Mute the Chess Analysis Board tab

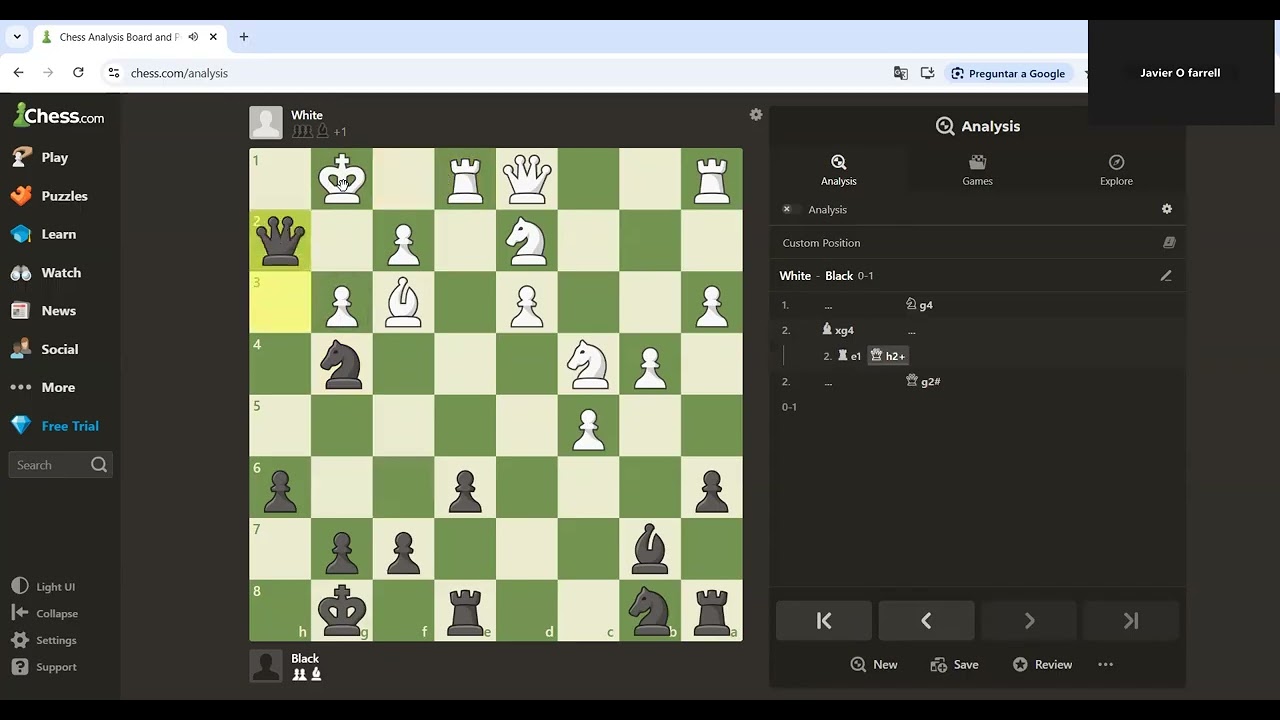pyautogui.click(x=193, y=37)
